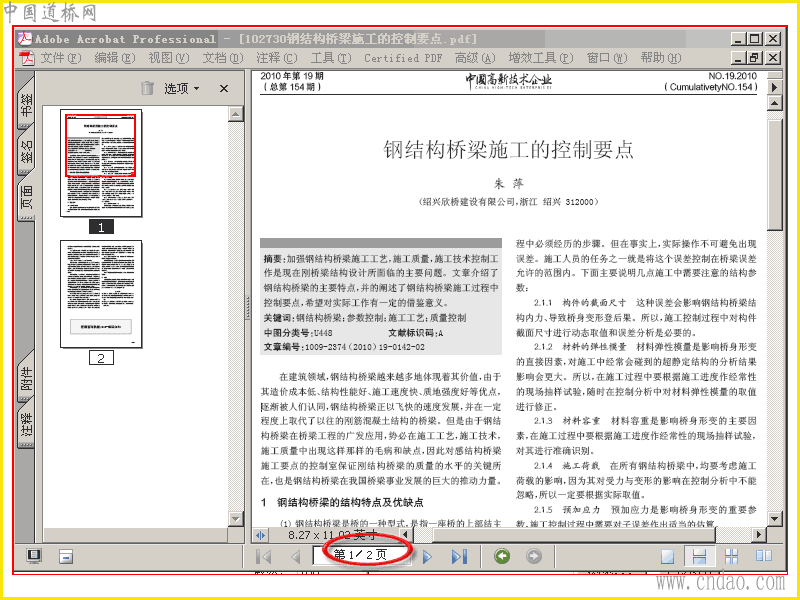Jump to last page
The width and height of the screenshot is (800, 600).
459,556
